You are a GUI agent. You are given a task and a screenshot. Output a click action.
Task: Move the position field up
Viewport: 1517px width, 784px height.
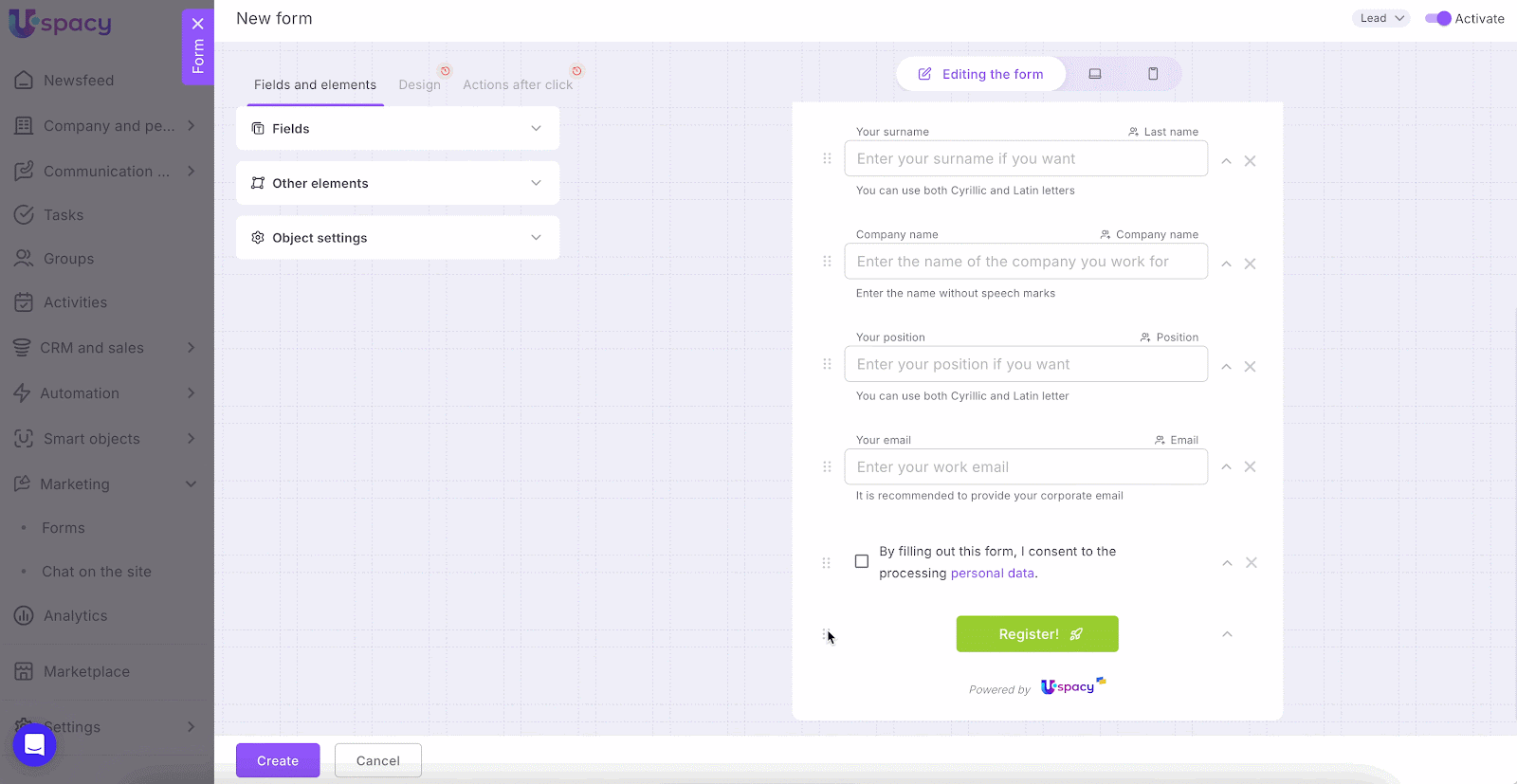[x=1226, y=366]
